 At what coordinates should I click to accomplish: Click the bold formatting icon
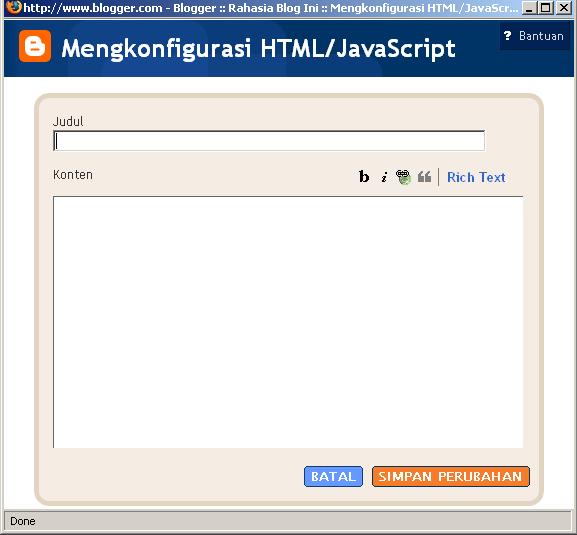364,177
